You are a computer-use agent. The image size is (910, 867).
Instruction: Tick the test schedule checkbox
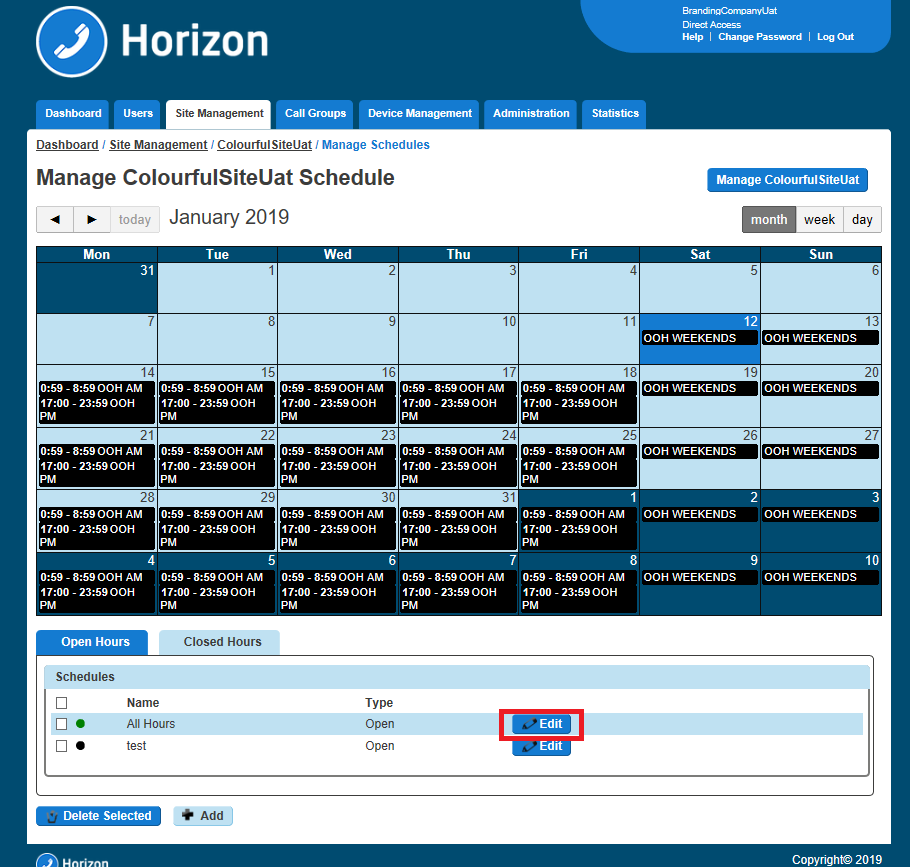click(x=62, y=746)
